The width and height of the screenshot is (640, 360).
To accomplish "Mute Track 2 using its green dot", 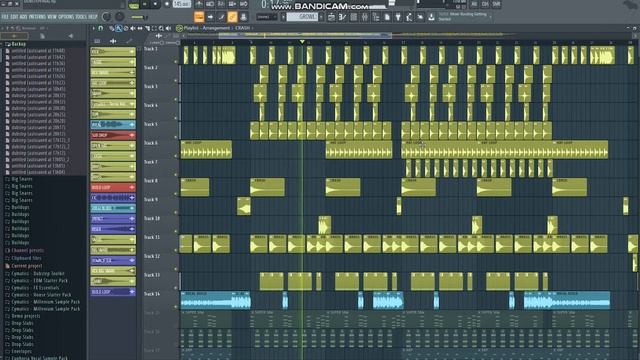I will point(176,80).
